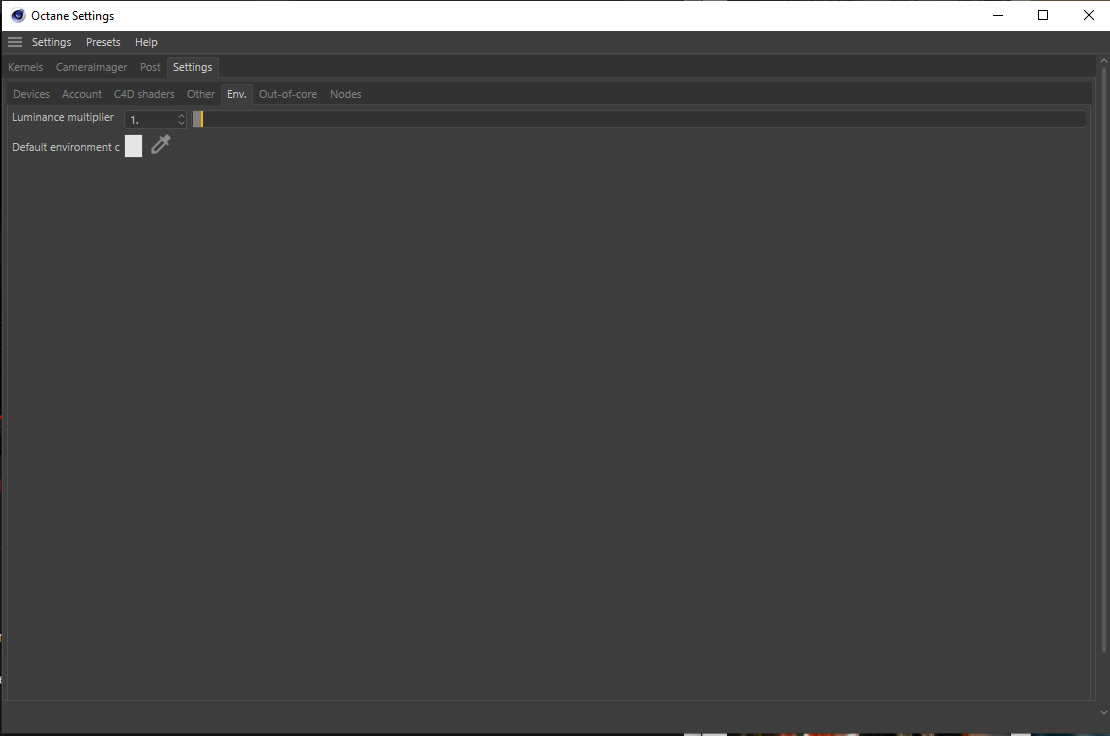Open the Out-of-core sub-tab
The height and width of the screenshot is (736, 1110).
(288, 94)
